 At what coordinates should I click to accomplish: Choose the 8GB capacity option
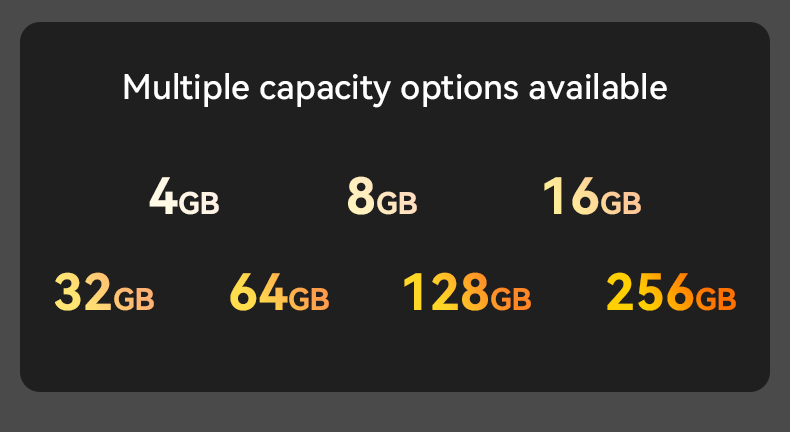click(x=381, y=197)
